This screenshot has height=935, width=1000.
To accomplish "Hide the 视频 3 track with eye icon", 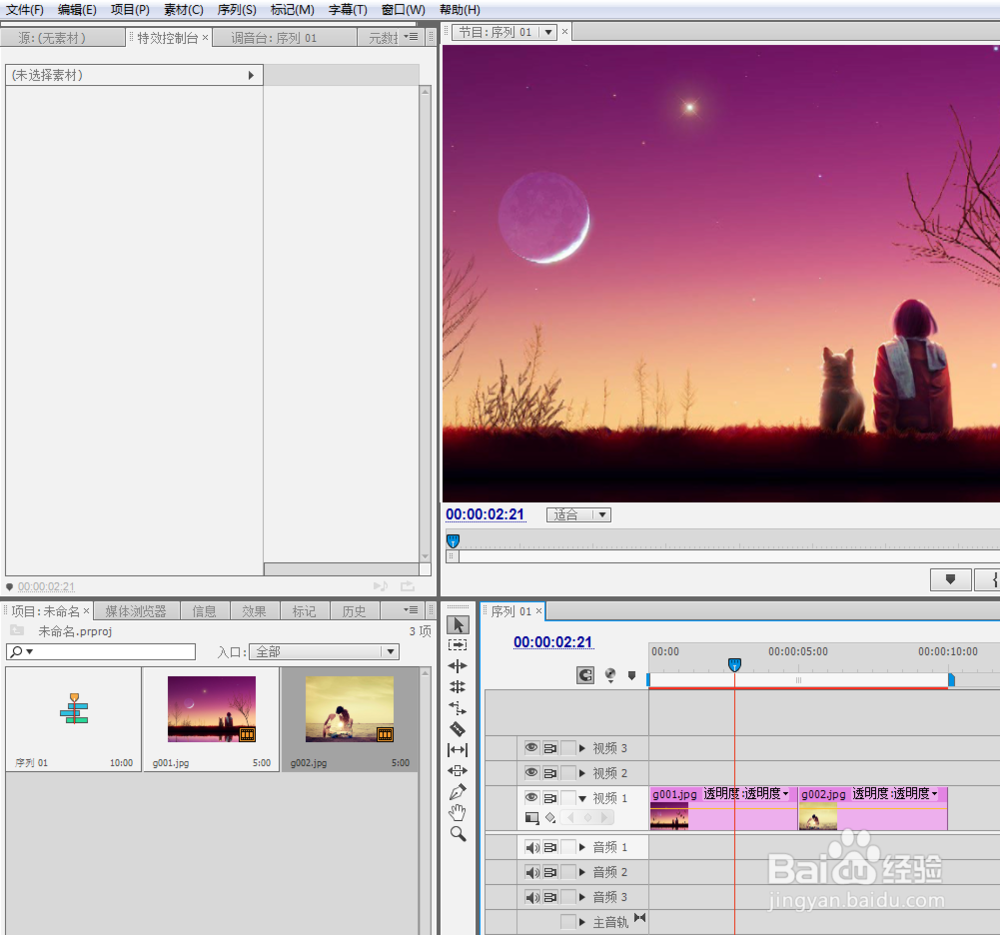I will click(531, 747).
